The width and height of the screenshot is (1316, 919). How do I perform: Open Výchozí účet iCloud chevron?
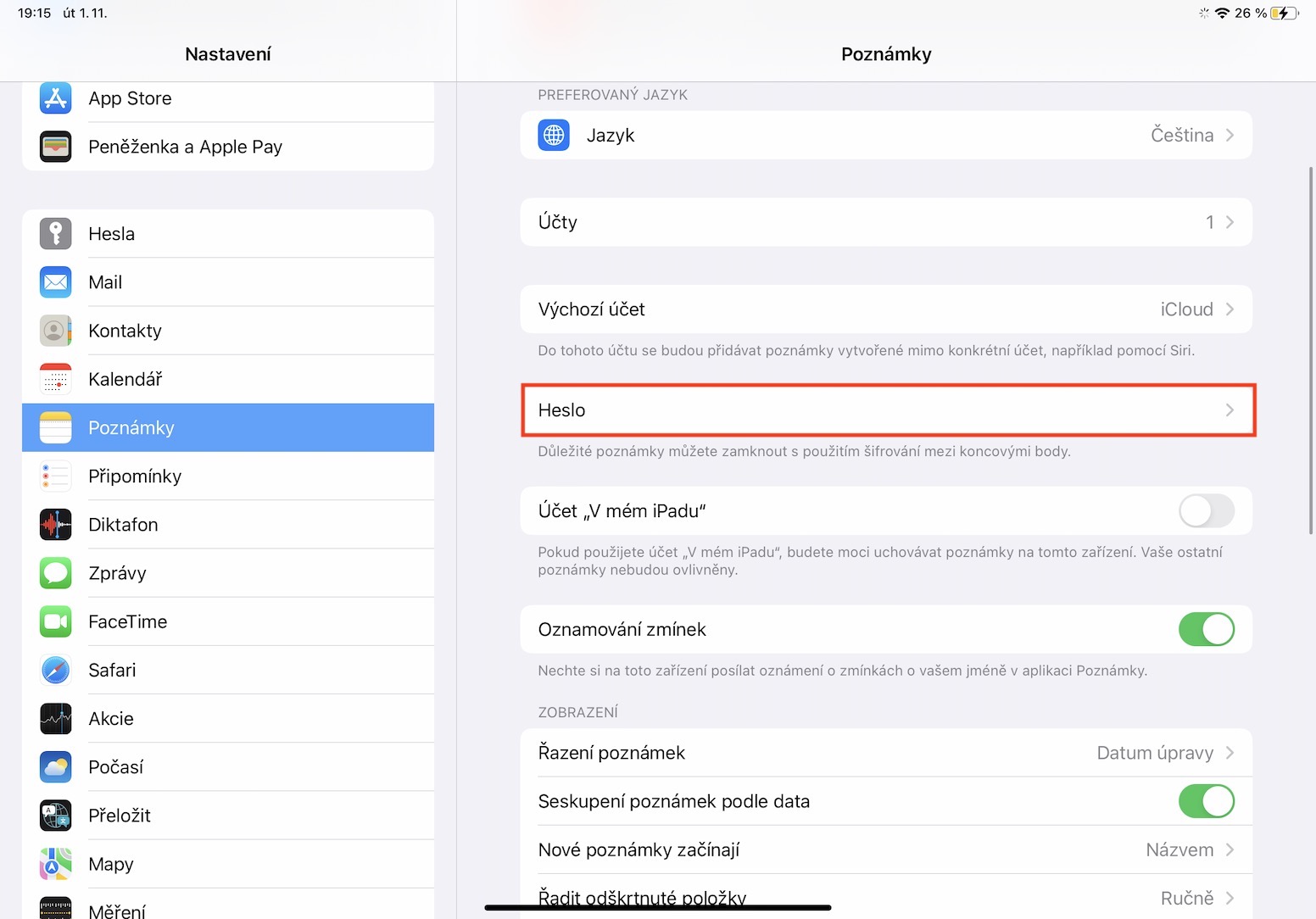click(x=1229, y=309)
